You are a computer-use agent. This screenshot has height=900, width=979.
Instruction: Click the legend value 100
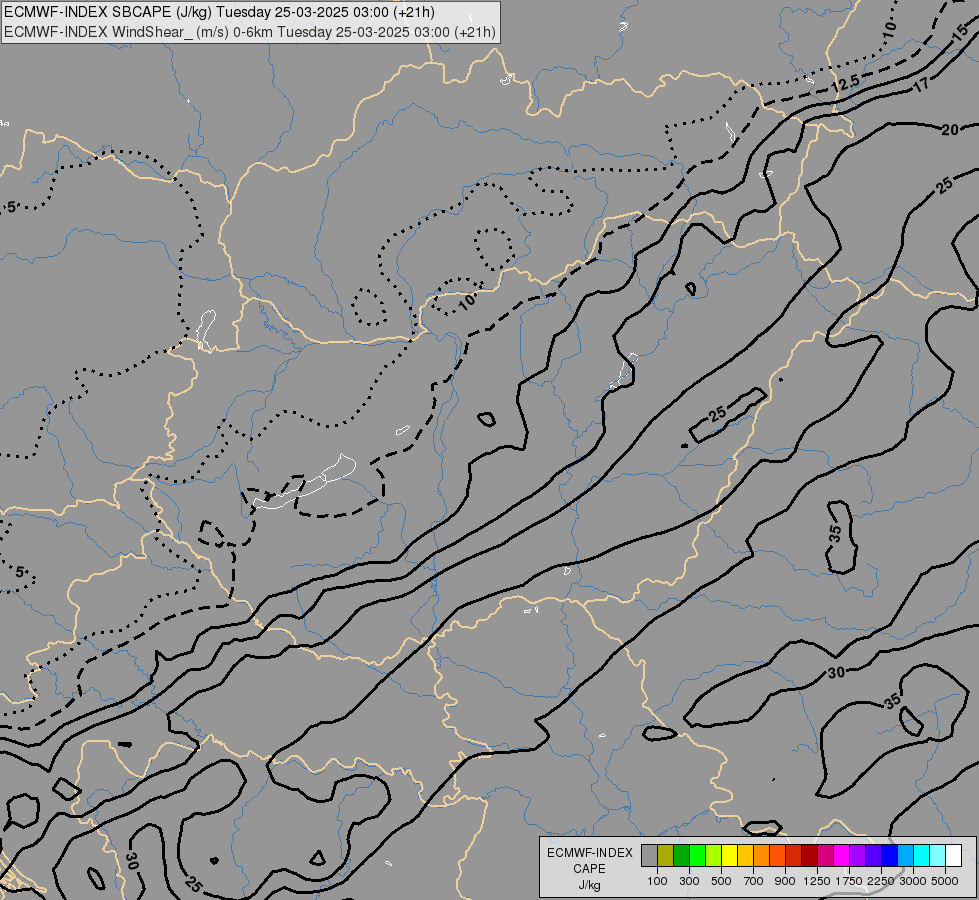[657, 881]
